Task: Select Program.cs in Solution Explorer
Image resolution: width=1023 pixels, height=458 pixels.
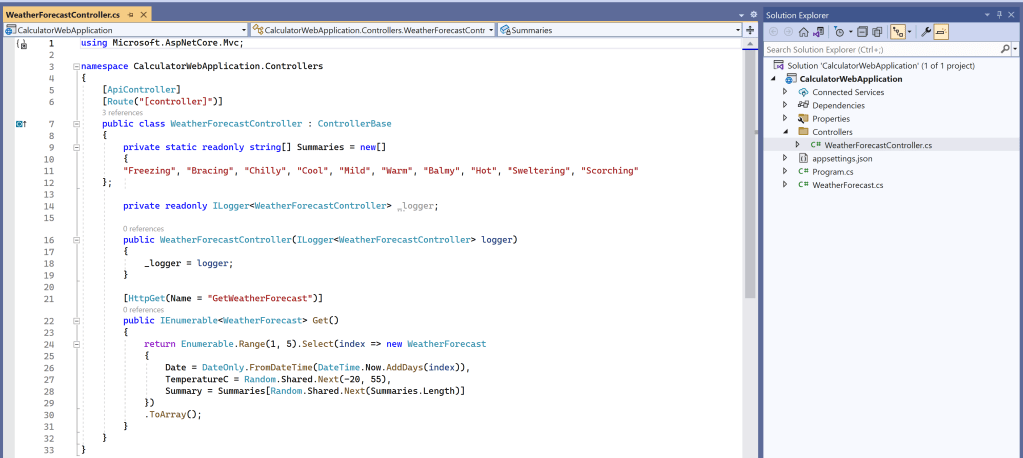Action: 832,171
